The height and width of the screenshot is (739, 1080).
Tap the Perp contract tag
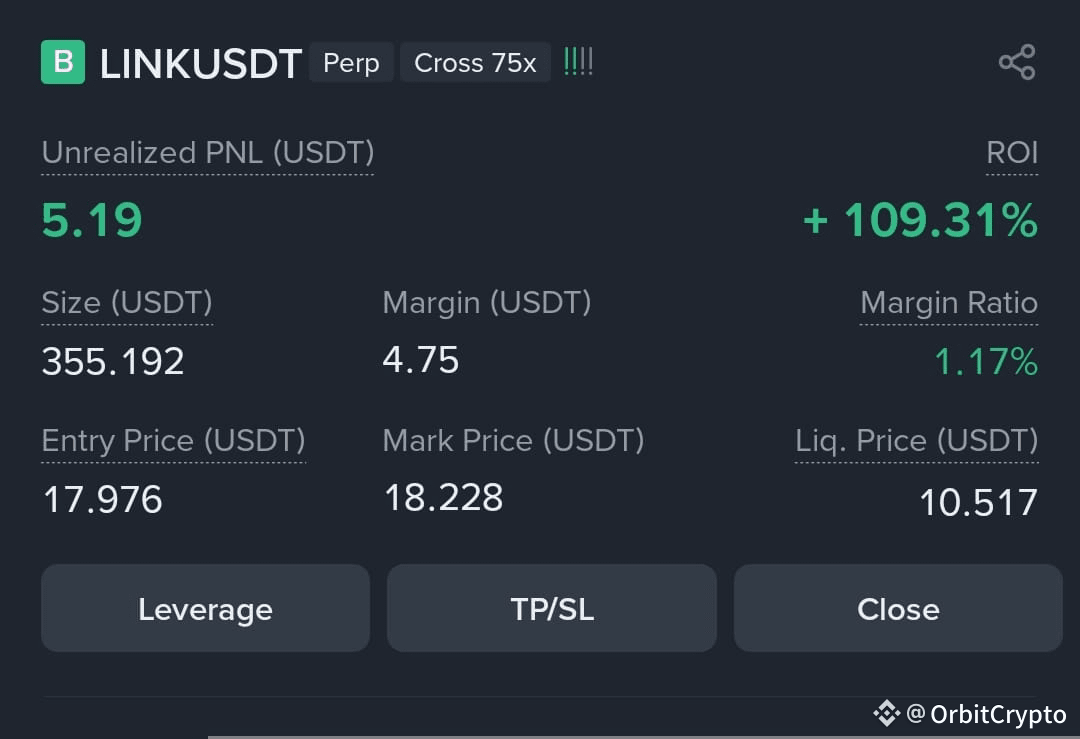click(x=351, y=63)
